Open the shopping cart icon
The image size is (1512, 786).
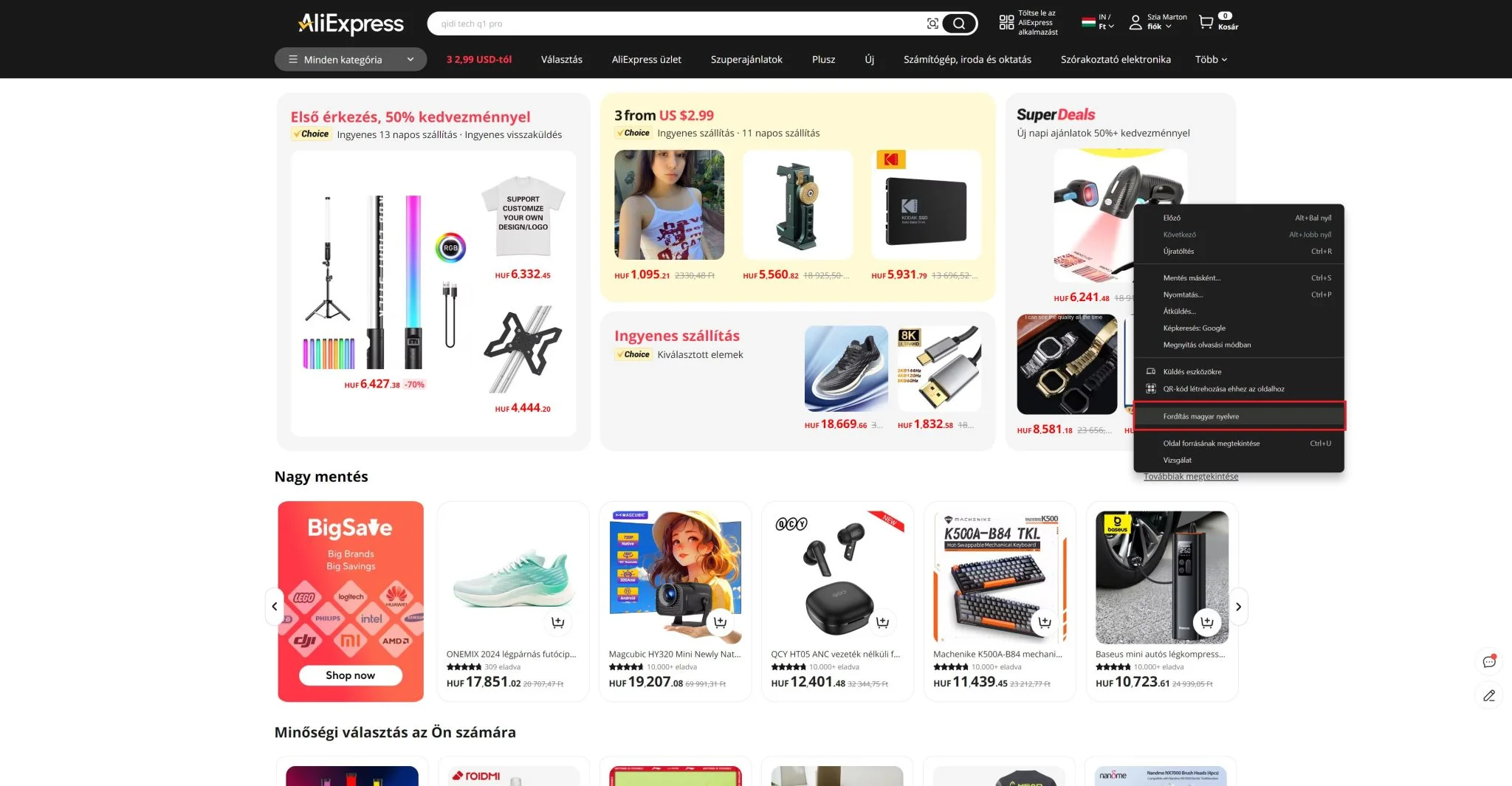pos(1206,22)
